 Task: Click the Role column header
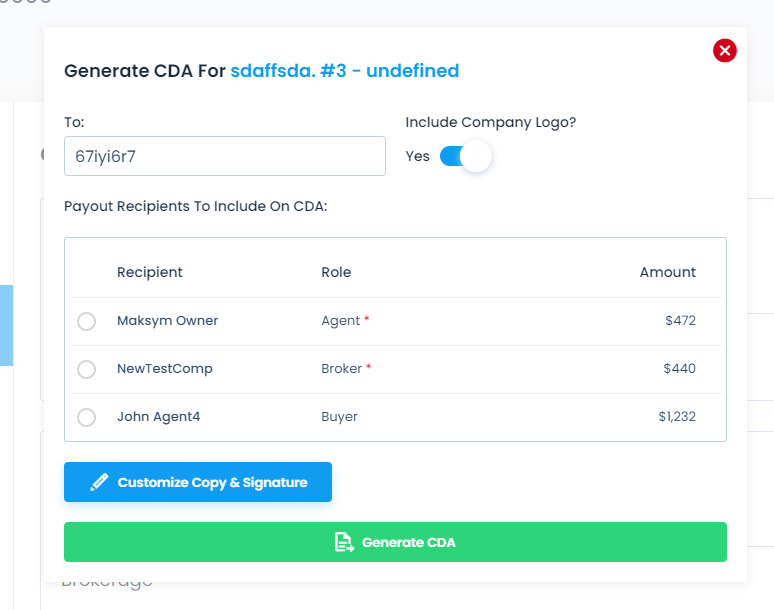[x=336, y=272]
